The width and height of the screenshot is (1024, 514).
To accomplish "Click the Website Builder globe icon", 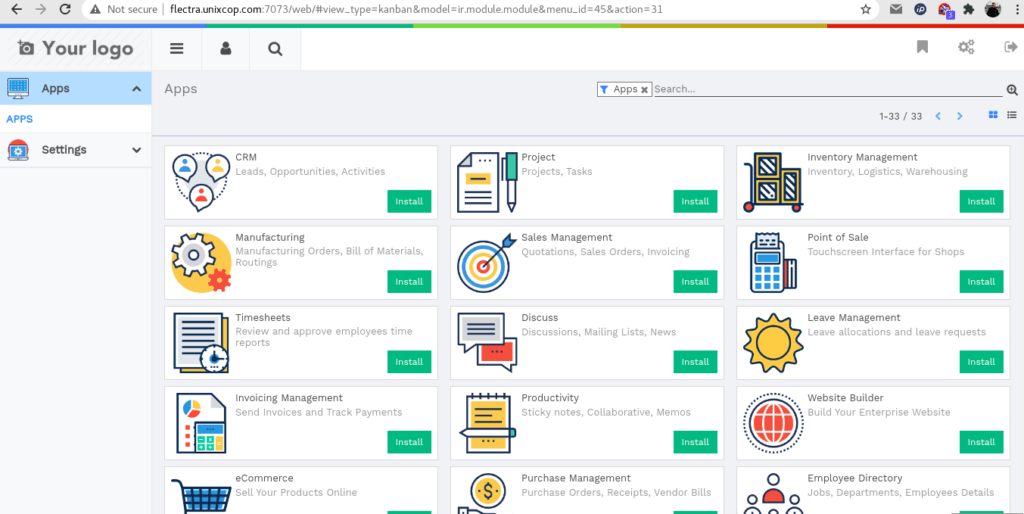I will 773,423.
